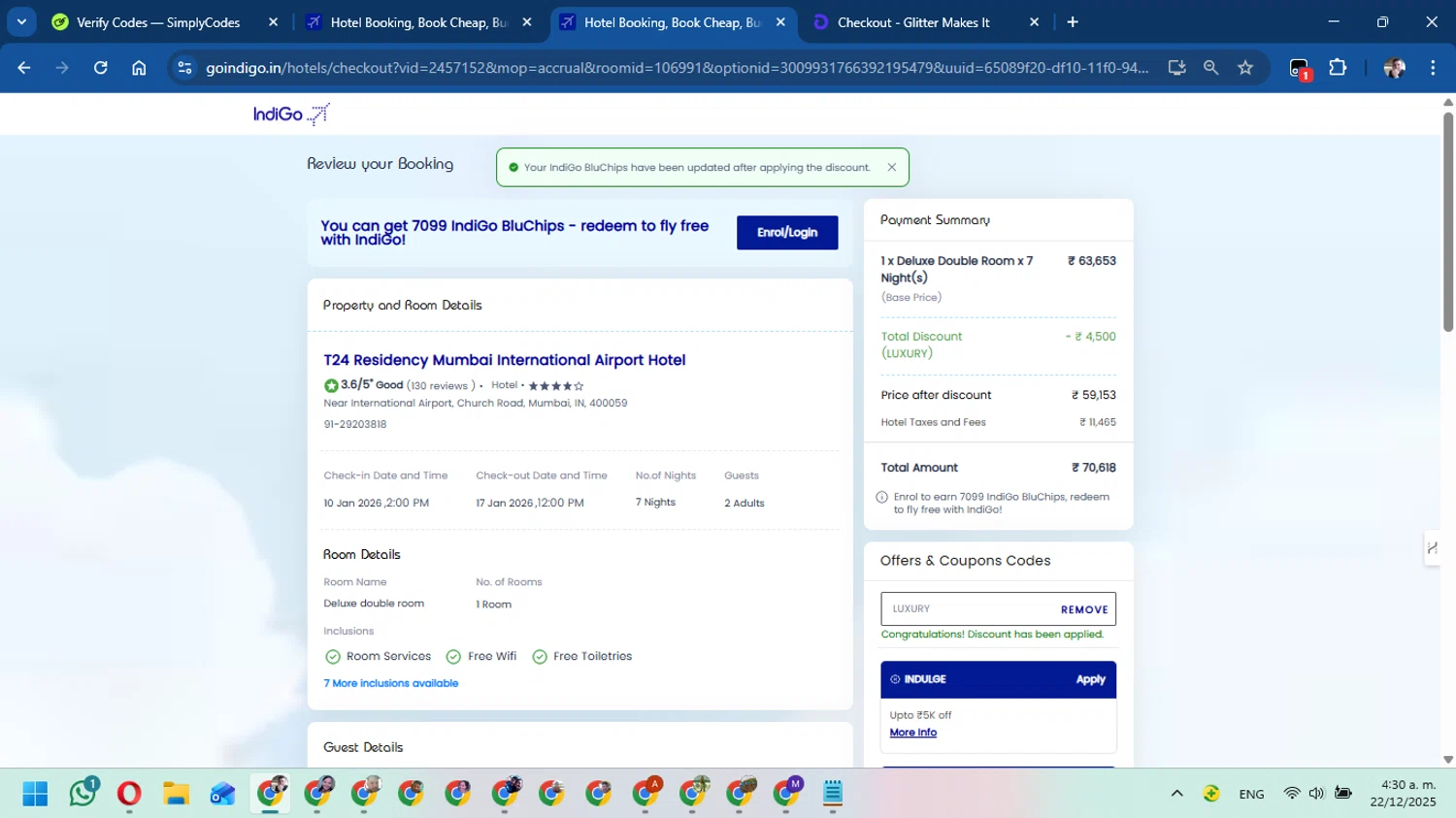Click the IndiGo logo
1456x818 pixels.
coord(291,114)
